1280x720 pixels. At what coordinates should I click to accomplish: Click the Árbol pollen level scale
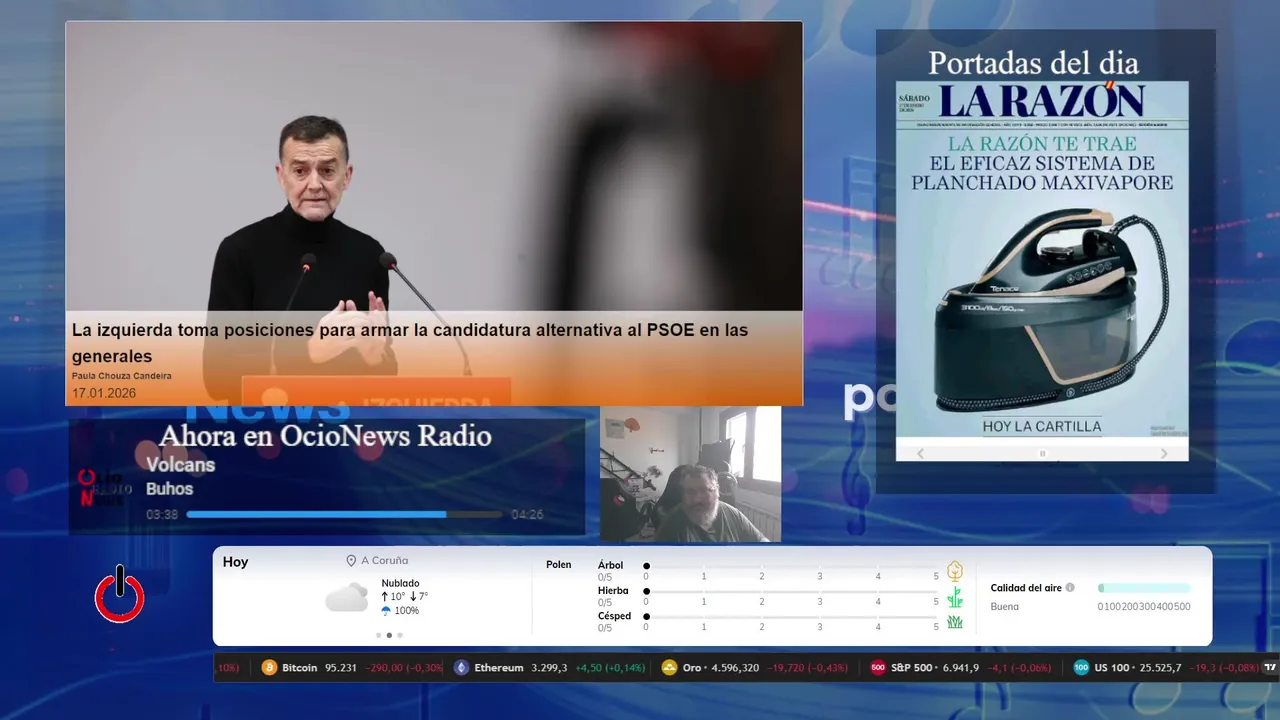pyautogui.click(x=791, y=571)
